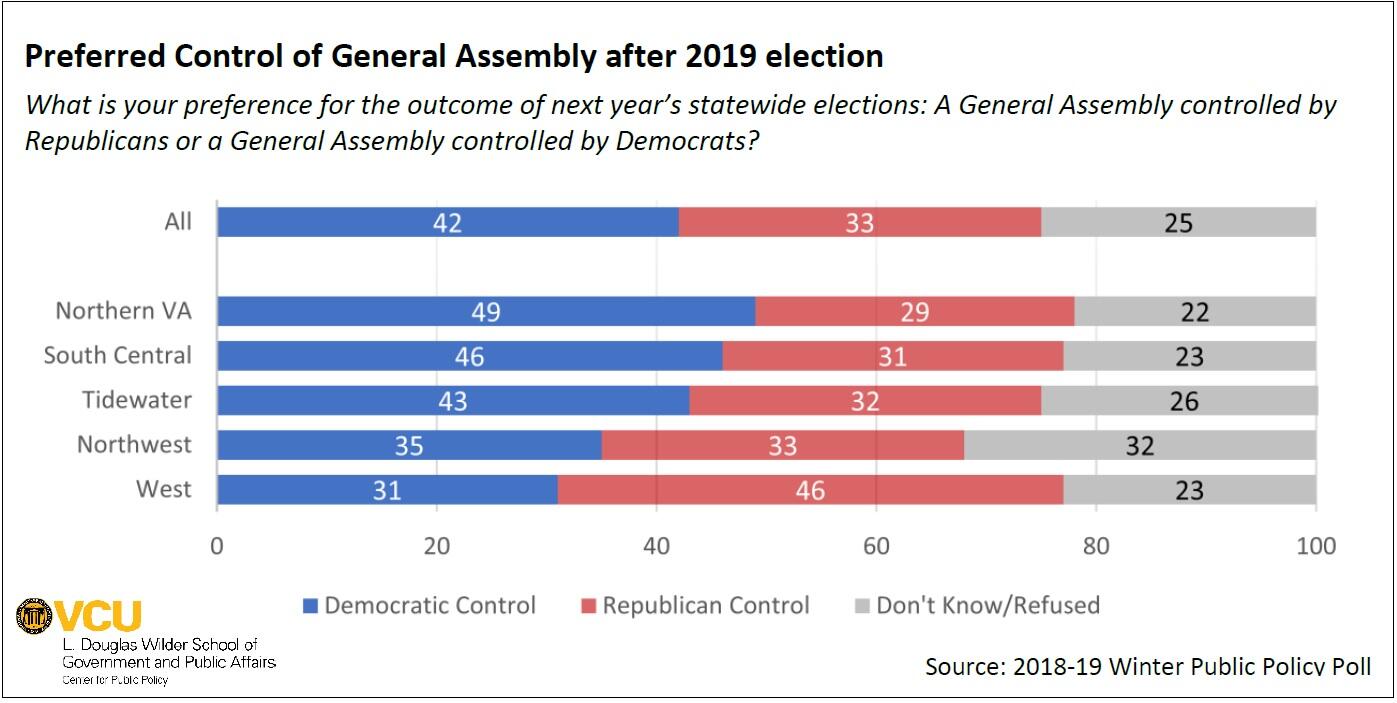
Task: Click the Tidewater axis label
Action: 136,401
